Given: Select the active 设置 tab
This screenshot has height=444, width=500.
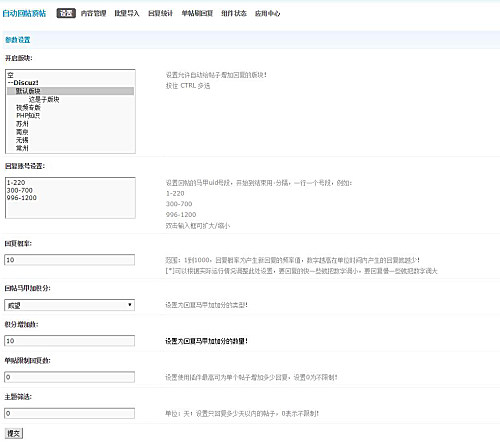Looking at the screenshot, I should click(x=66, y=13).
